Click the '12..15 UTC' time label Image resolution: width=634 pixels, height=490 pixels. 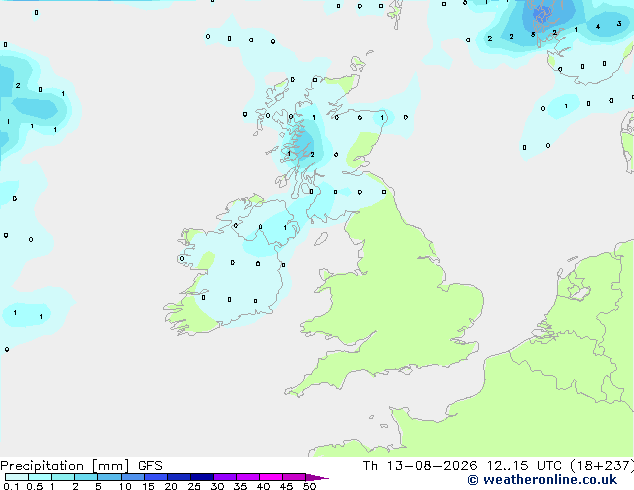point(524,466)
